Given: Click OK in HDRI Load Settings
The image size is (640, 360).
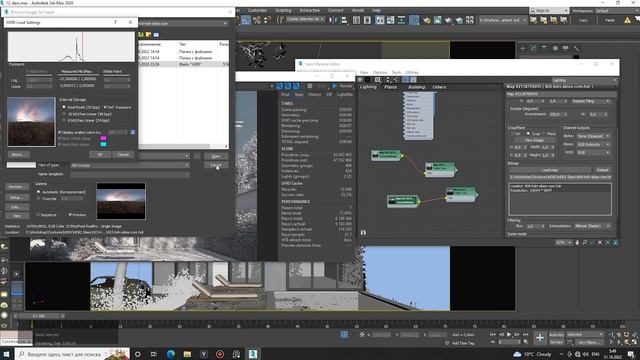Looking at the screenshot, I should 100,155.
